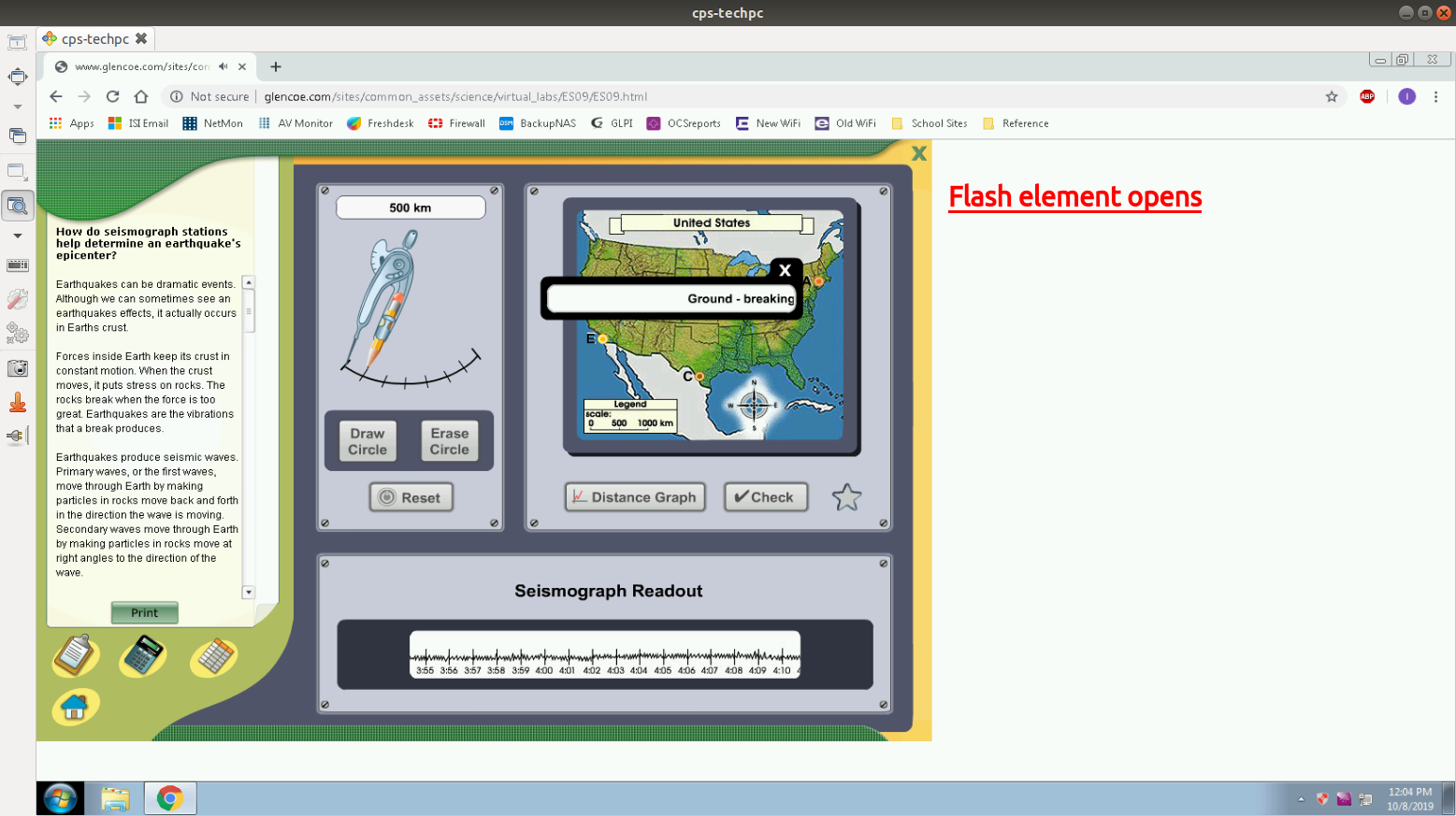The height and width of the screenshot is (816, 1456).
Task: Select station A marker on map
Action: 818,280
